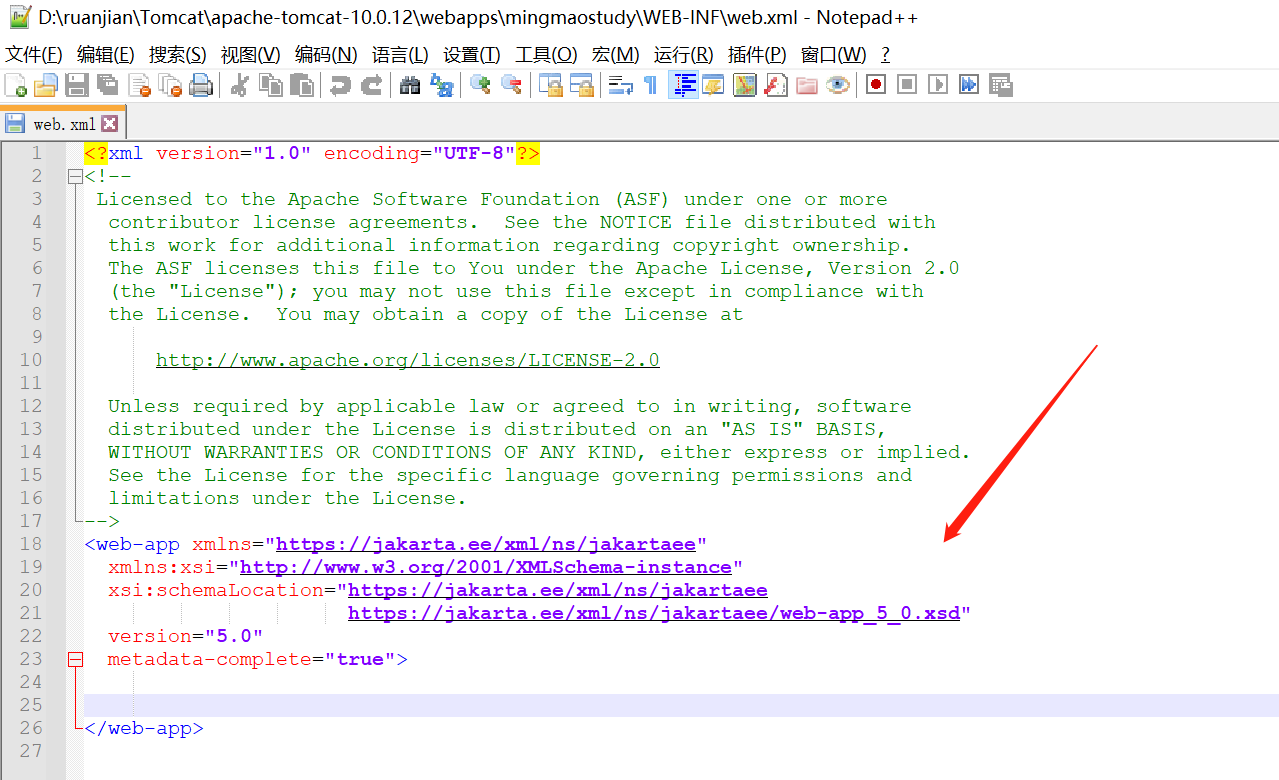
Task: Click the Cut scissors icon
Action: pyautogui.click(x=239, y=85)
